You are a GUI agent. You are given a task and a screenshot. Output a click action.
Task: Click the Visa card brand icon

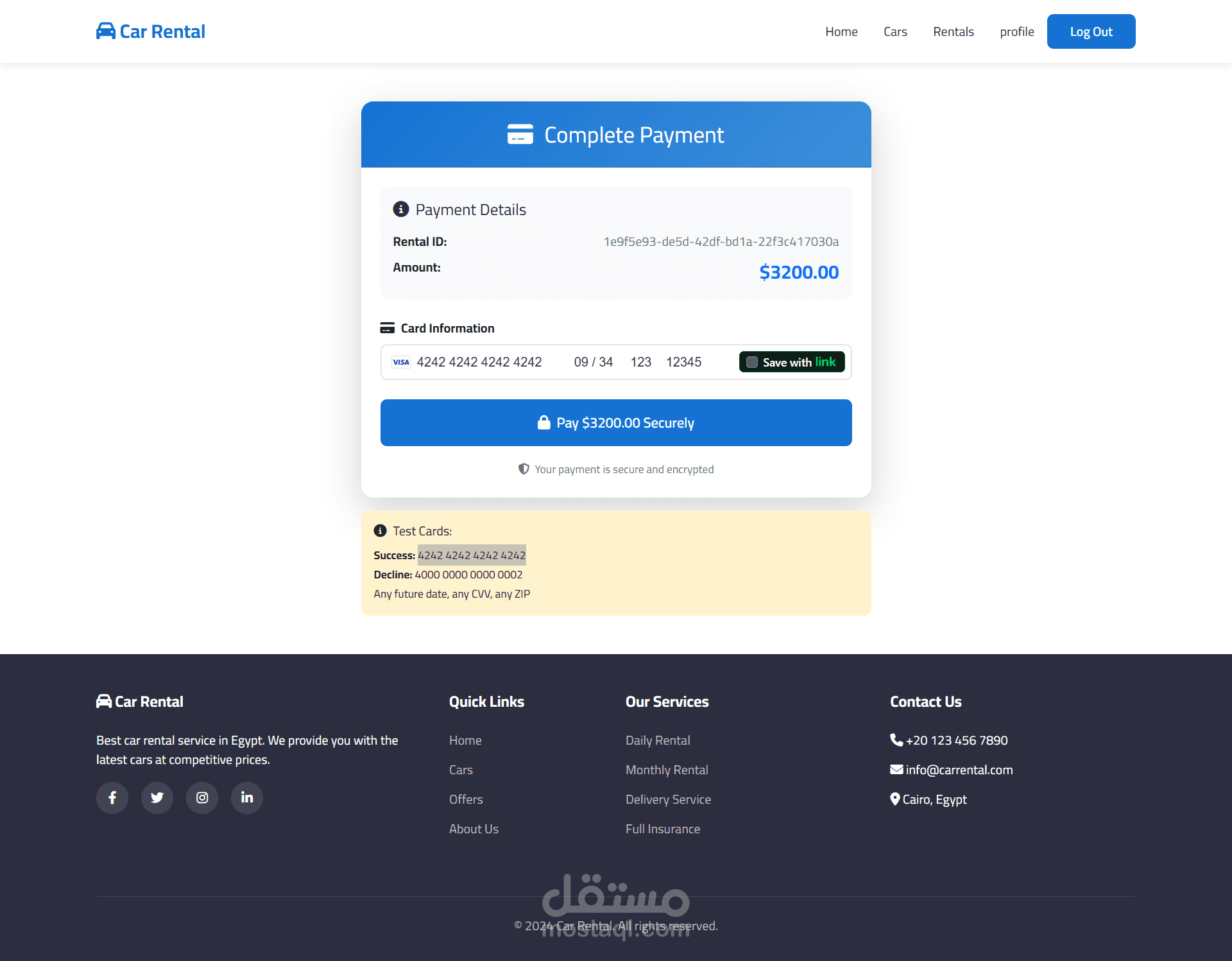(401, 362)
